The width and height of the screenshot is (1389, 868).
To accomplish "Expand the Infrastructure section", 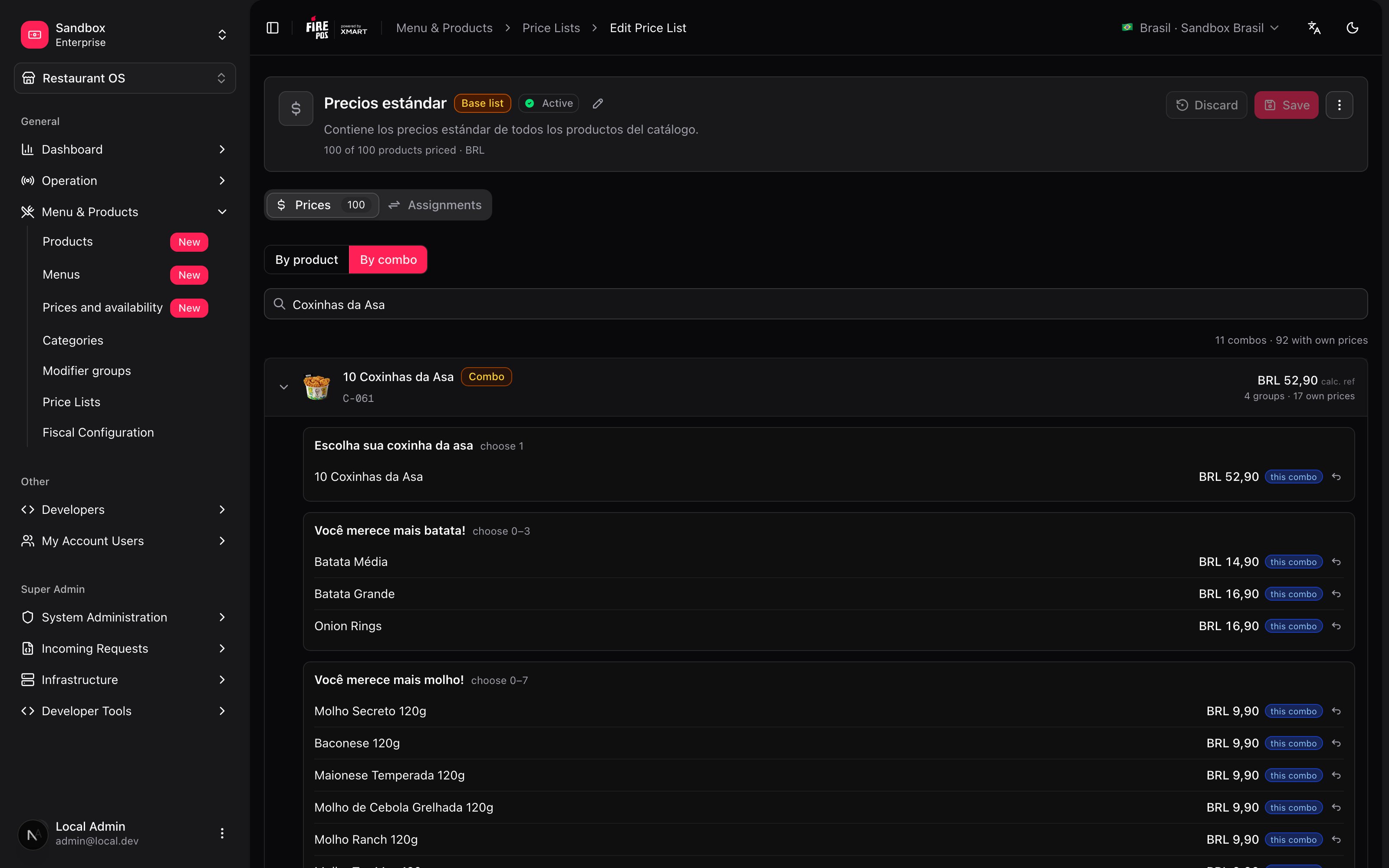I will (125, 680).
